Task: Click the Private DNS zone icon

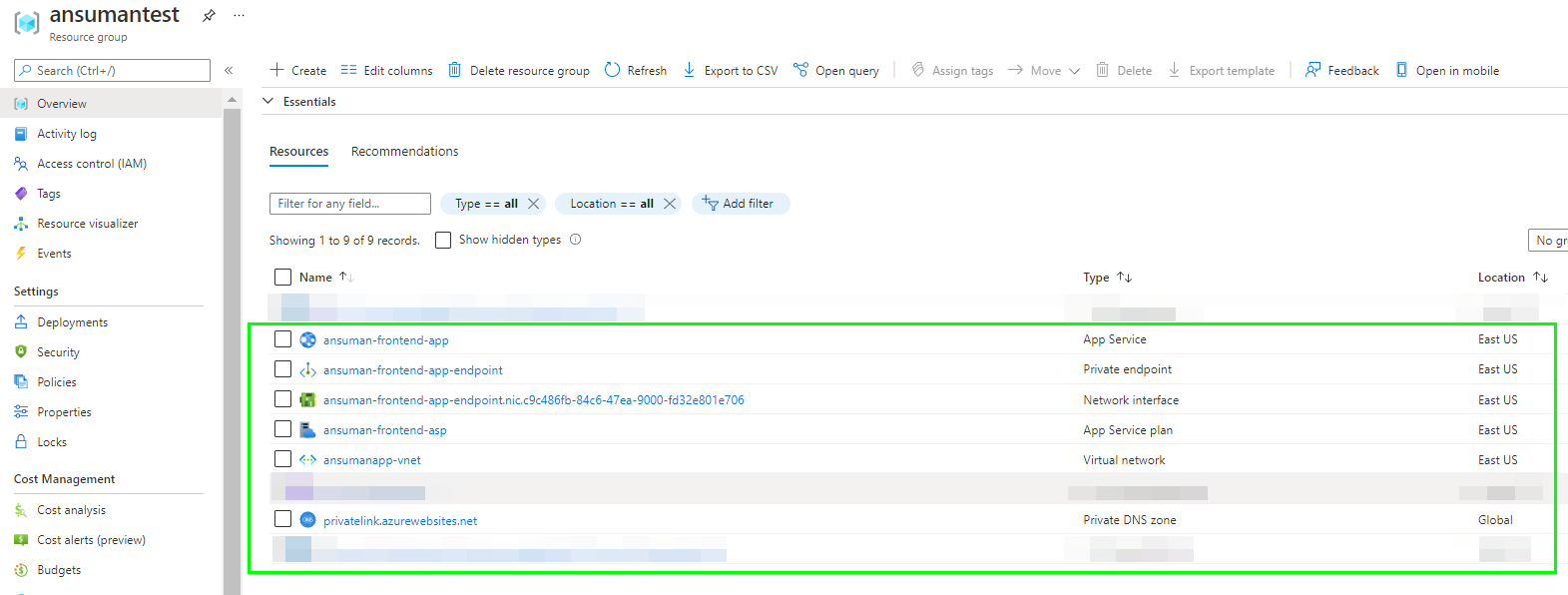Action: click(x=307, y=520)
